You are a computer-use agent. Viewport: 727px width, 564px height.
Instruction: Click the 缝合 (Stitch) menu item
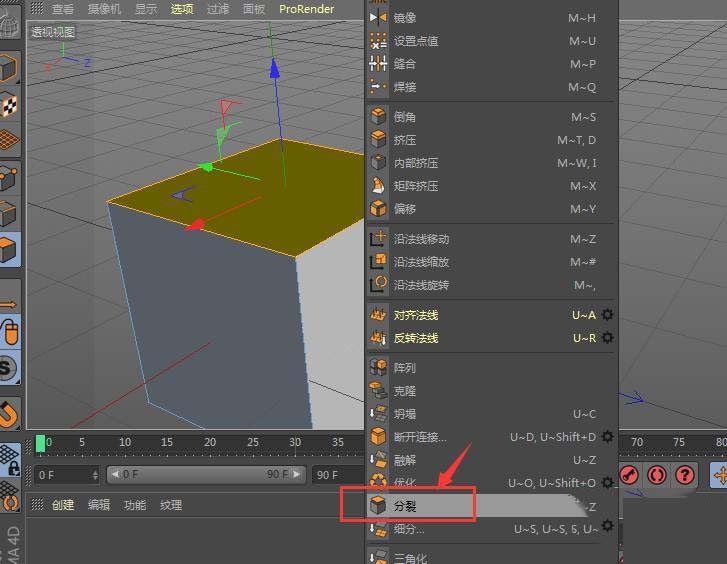pyautogui.click(x=491, y=64)
